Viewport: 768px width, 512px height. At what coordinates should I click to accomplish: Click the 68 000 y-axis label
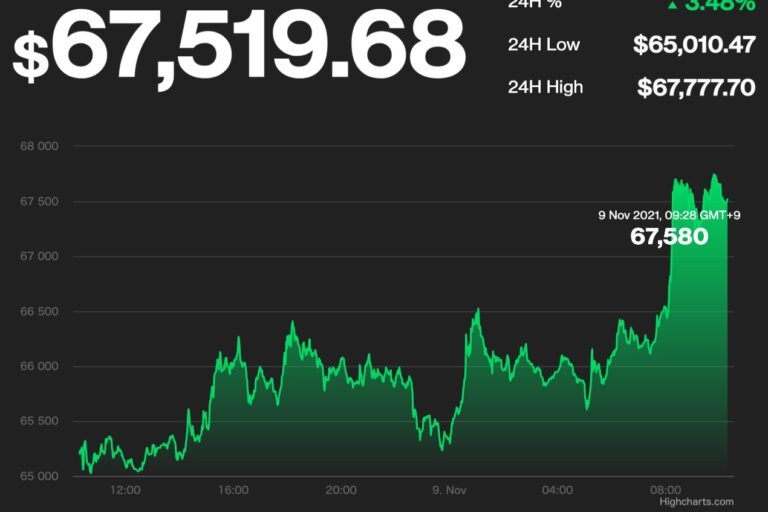[x=39, y=146]
